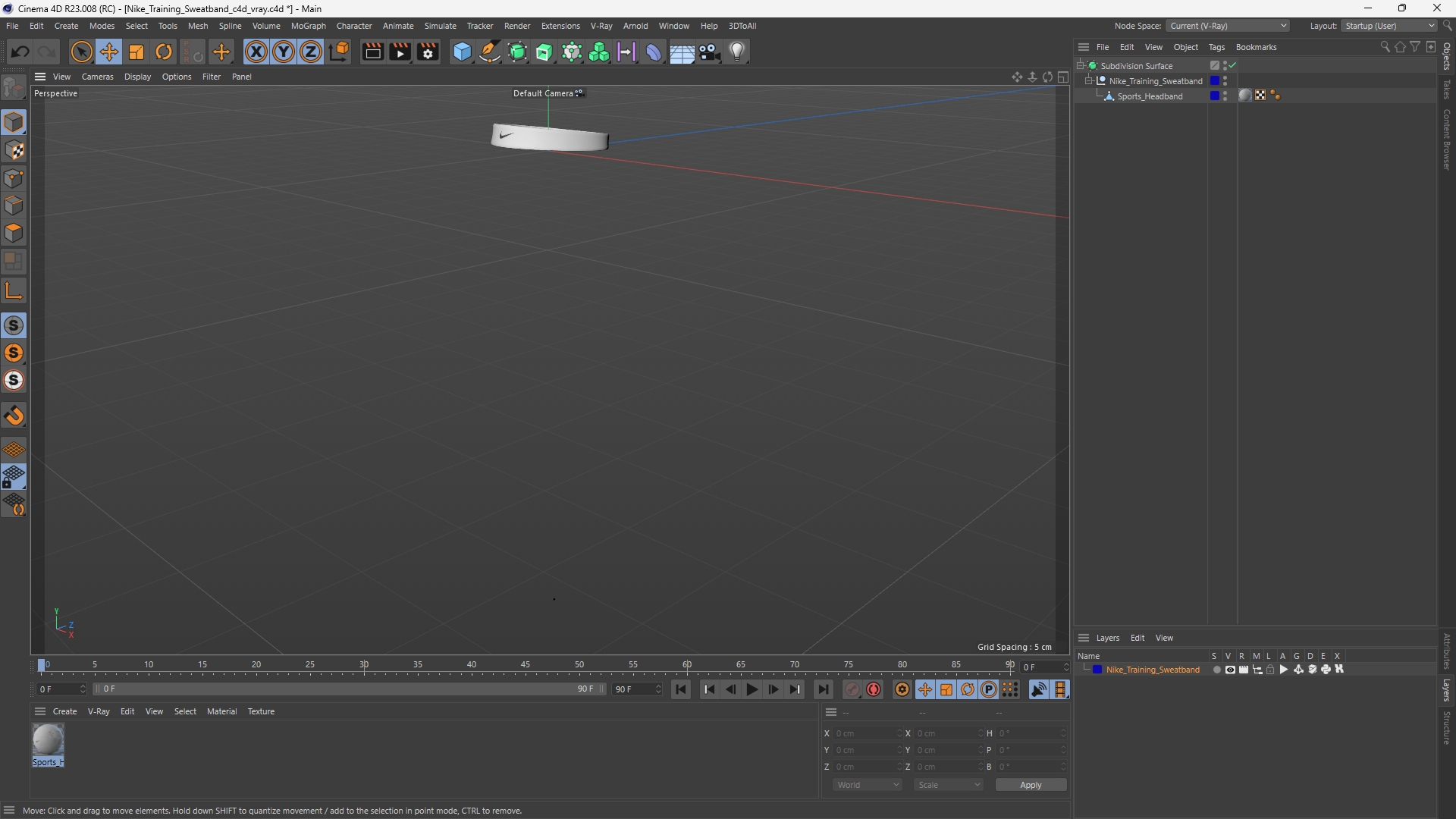
Task: Click the Apply button in coordinates
Action: coord(1031,785)
